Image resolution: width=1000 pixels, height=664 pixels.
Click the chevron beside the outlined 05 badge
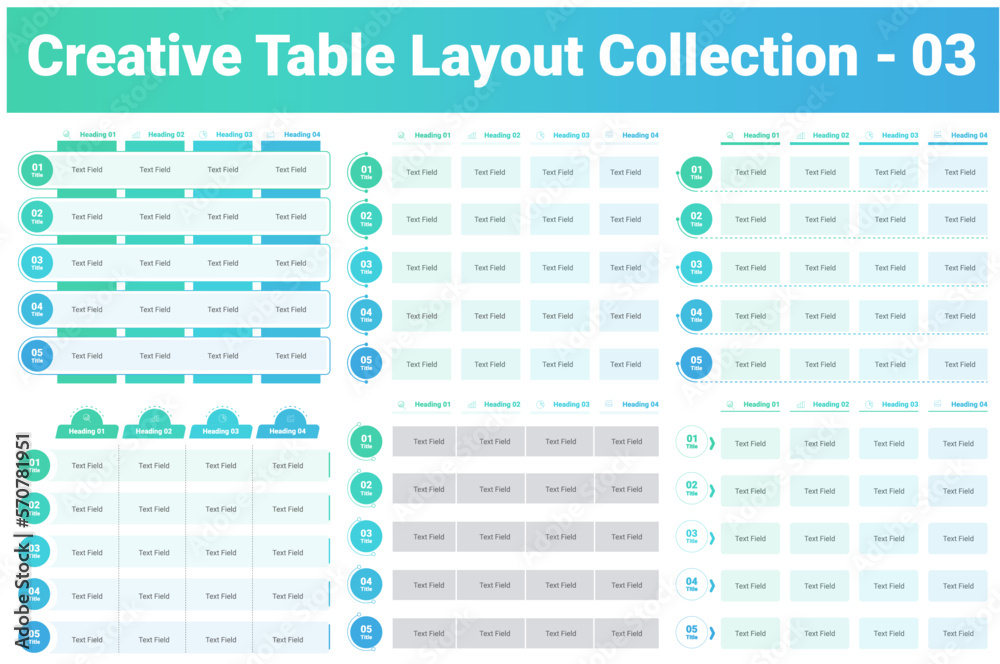(712, 633)
